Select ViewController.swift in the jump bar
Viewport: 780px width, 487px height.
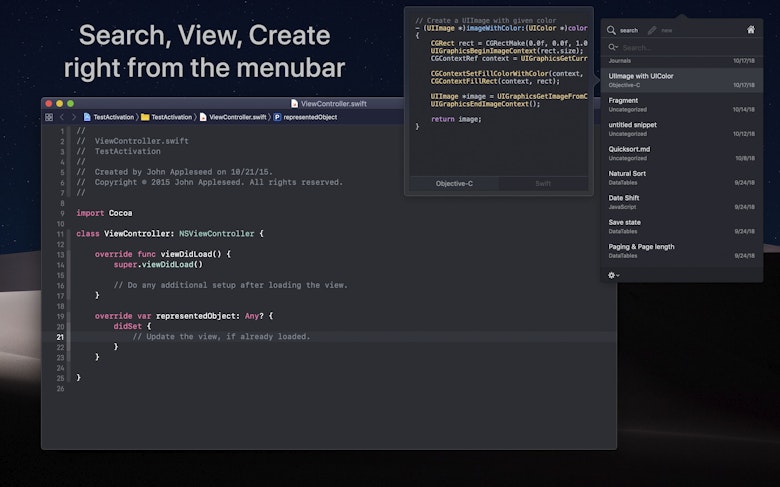click(237, 117)
